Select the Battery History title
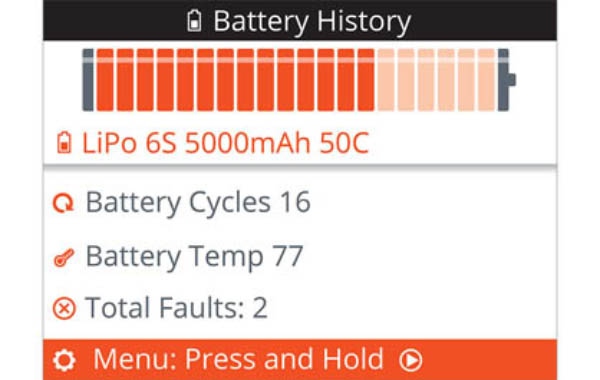This screenshot has width=600, height=380. pos(312,21)
